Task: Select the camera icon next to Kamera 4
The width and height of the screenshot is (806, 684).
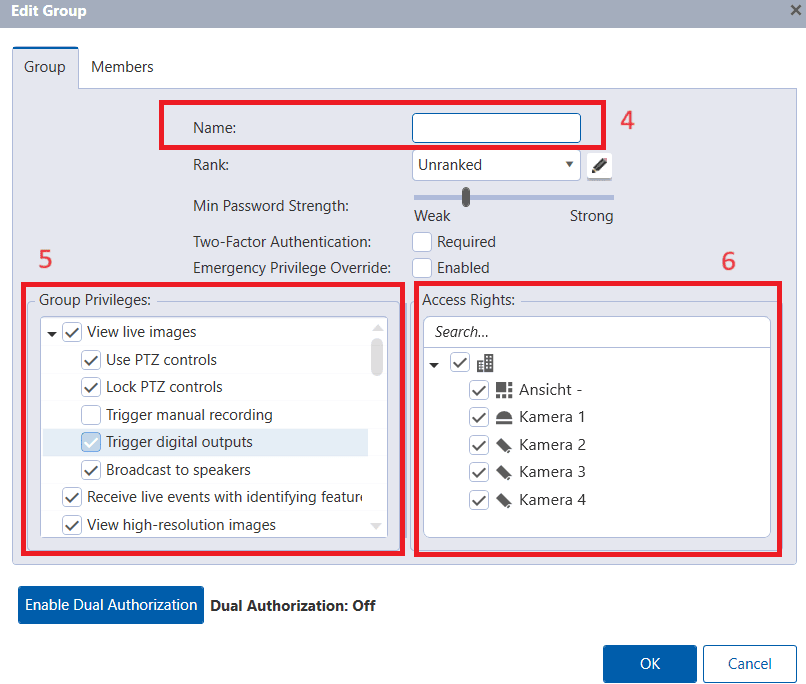Action: point(505,499)
